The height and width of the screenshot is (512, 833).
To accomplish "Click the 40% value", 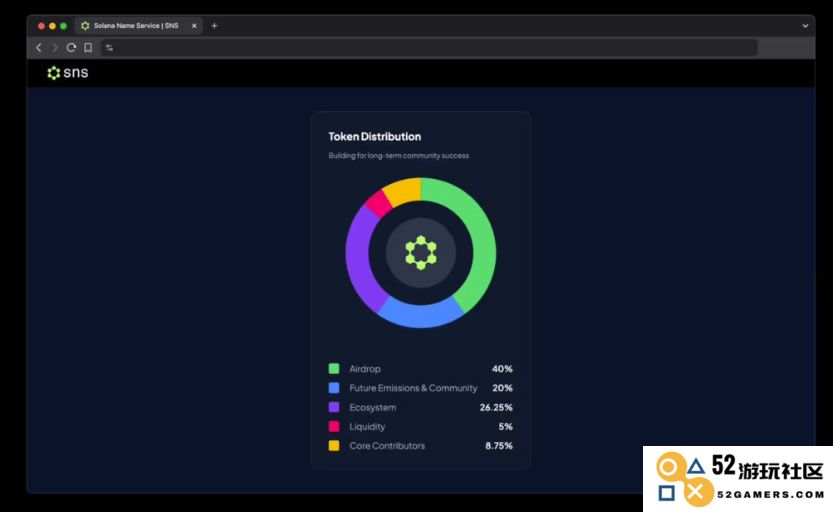I will (x=502, y=369).
